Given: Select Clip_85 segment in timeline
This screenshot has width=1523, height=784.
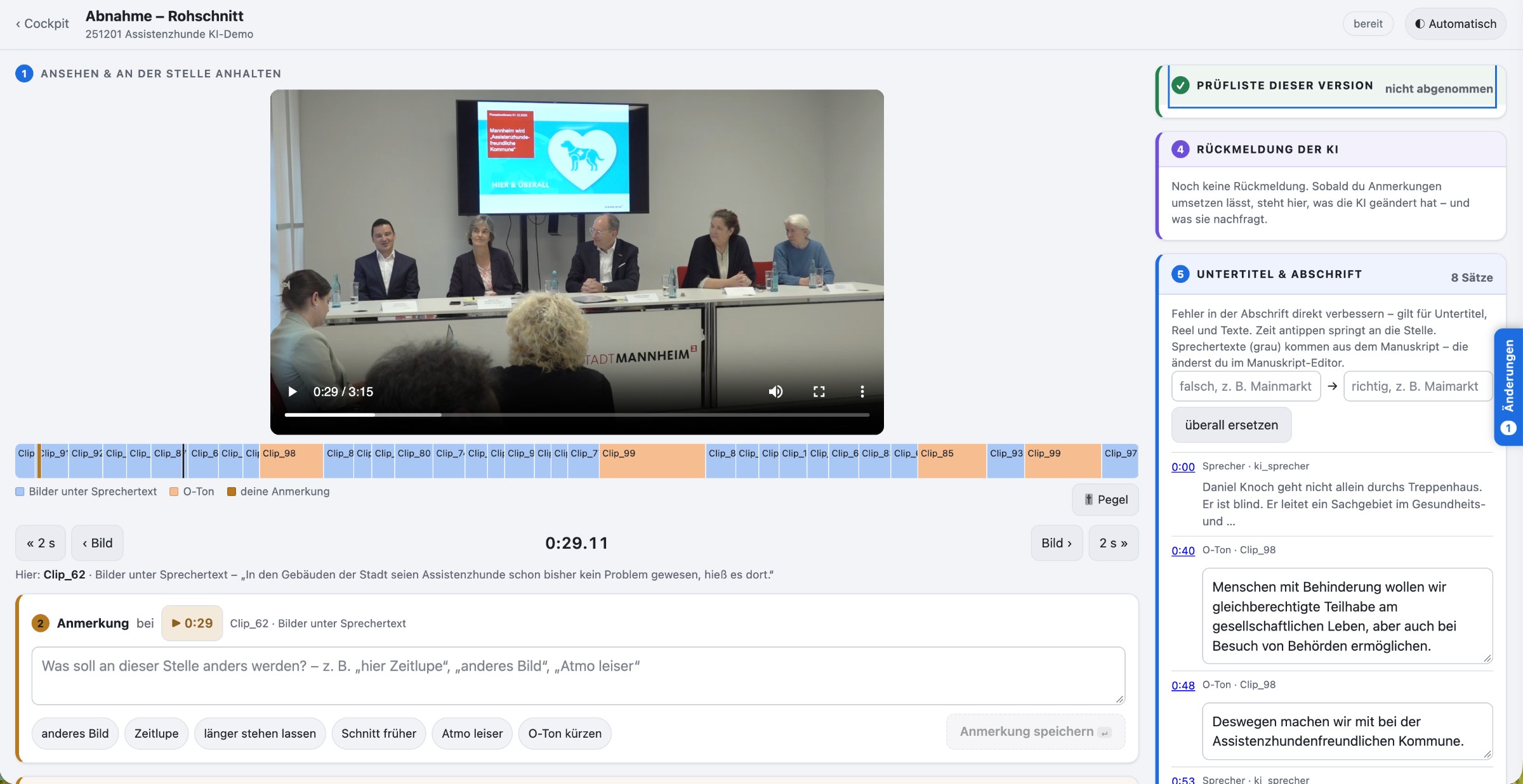Looking at the screenshot, I should point(952,461).
